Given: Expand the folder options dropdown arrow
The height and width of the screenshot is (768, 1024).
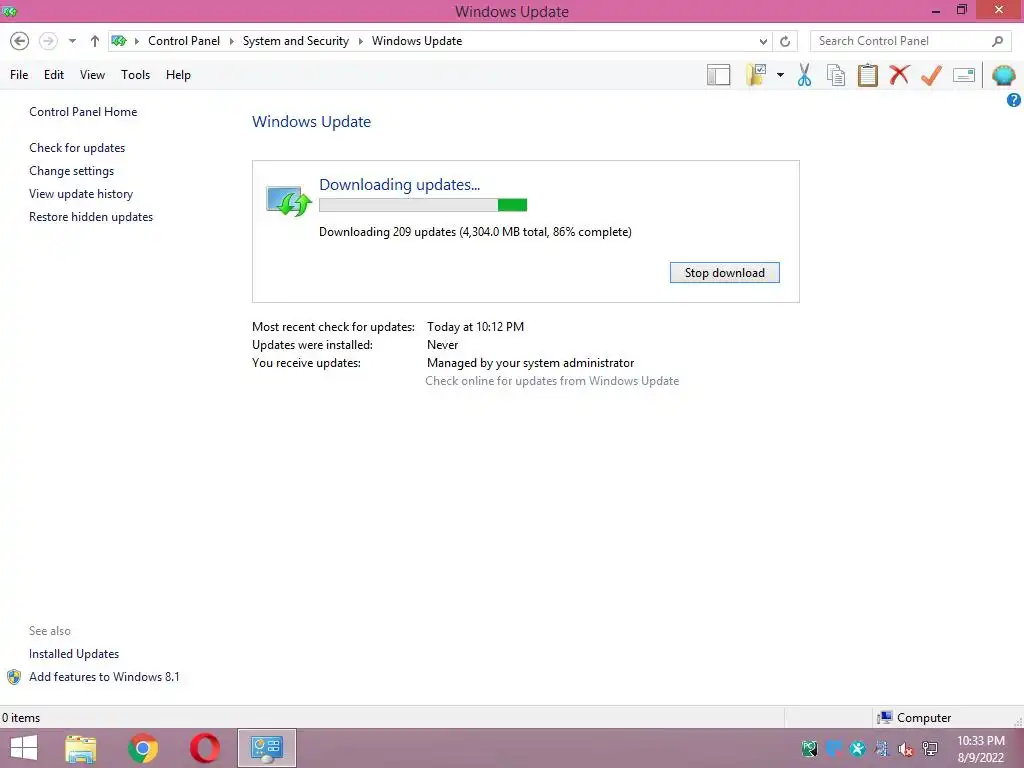Looking at the screenshot, I should tap(780, 75).
